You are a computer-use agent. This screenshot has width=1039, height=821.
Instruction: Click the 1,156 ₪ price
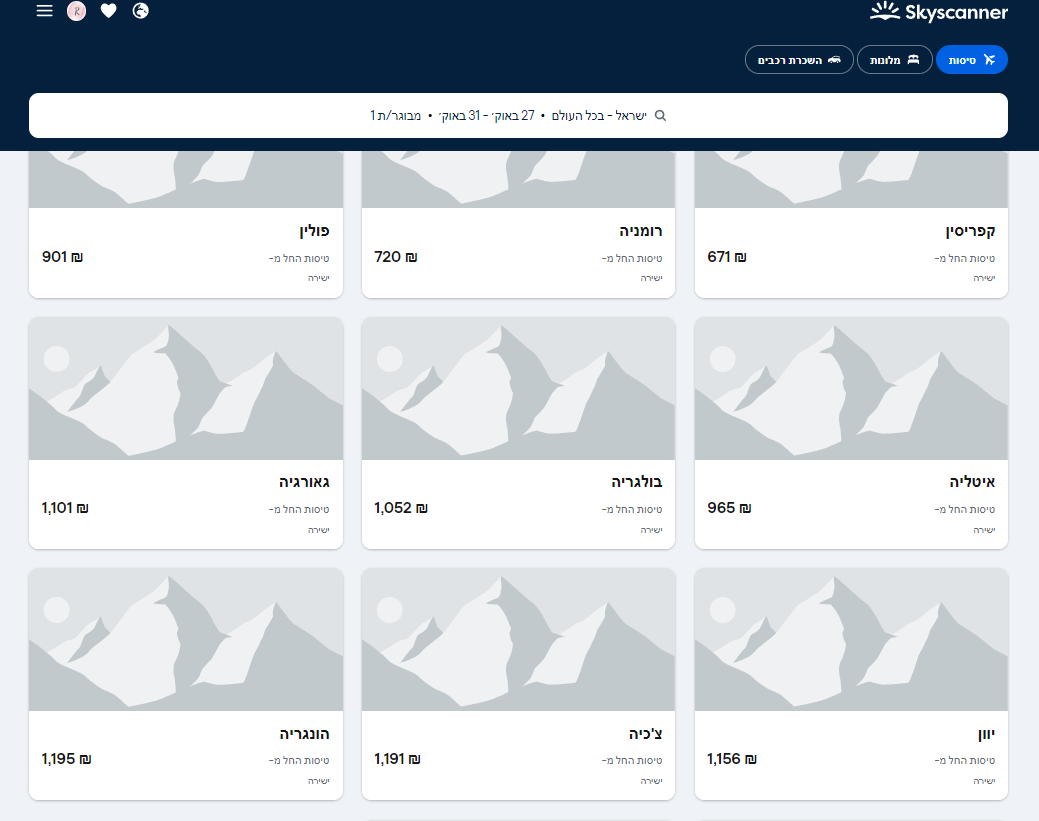click(732, 759)
